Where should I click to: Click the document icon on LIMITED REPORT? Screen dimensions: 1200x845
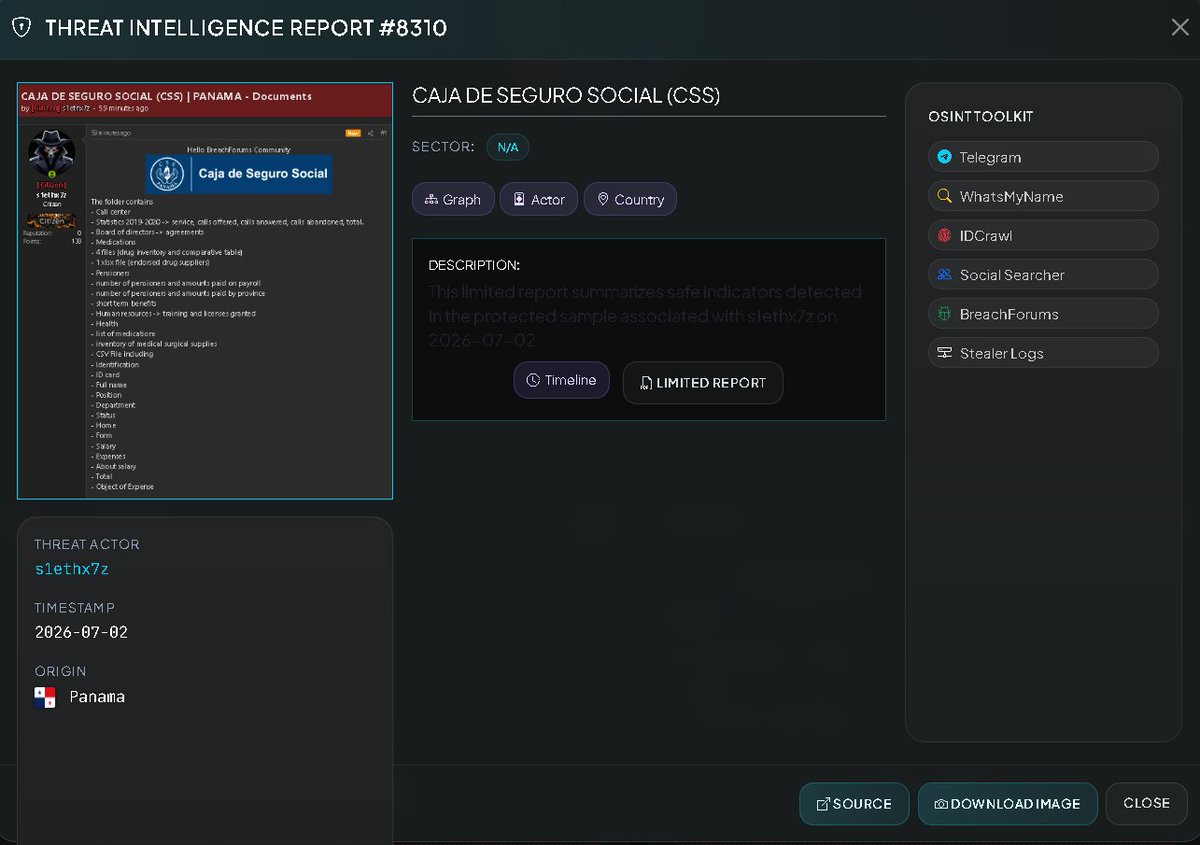(646, 383)
